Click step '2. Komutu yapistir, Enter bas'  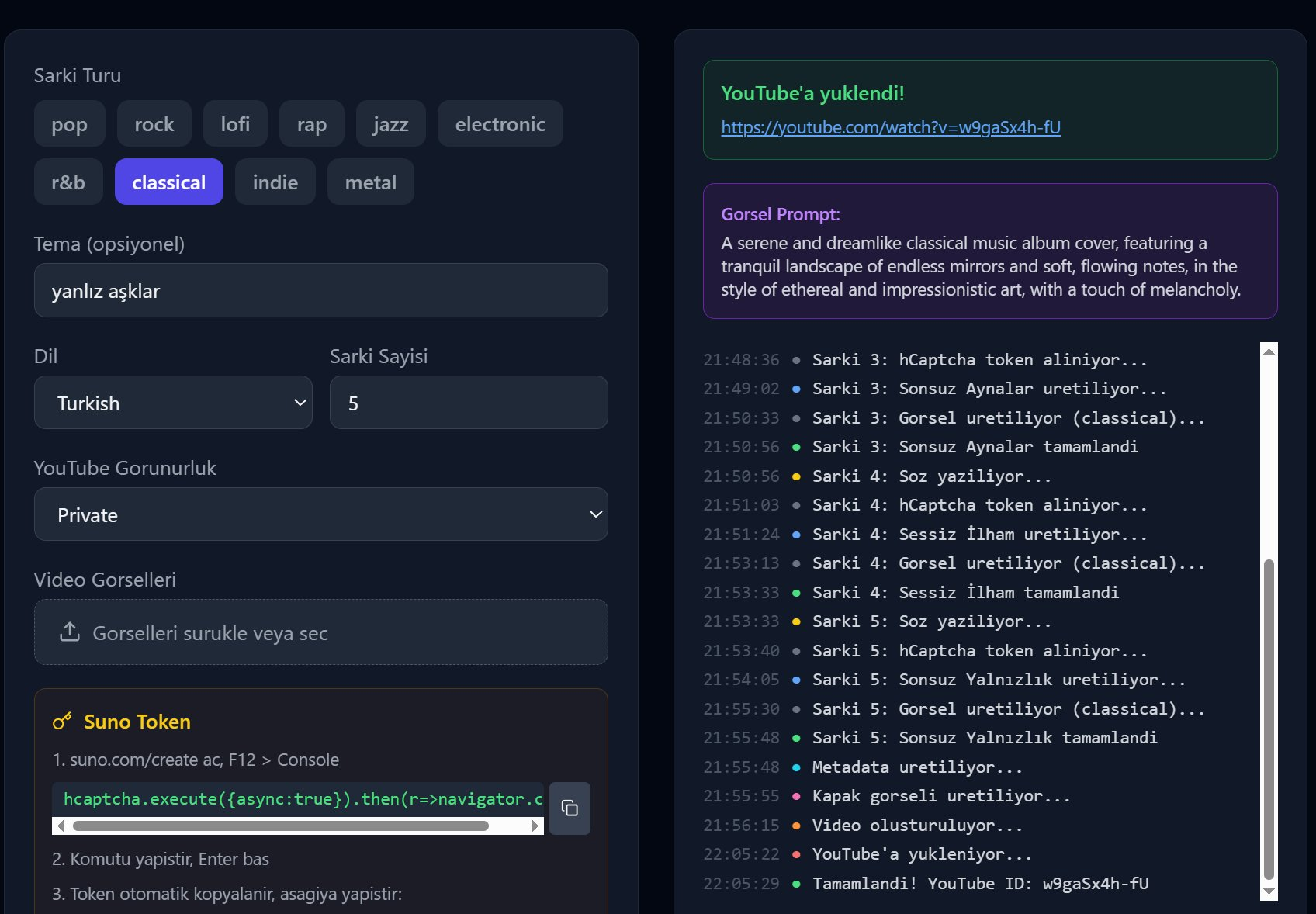coord(161,859)
